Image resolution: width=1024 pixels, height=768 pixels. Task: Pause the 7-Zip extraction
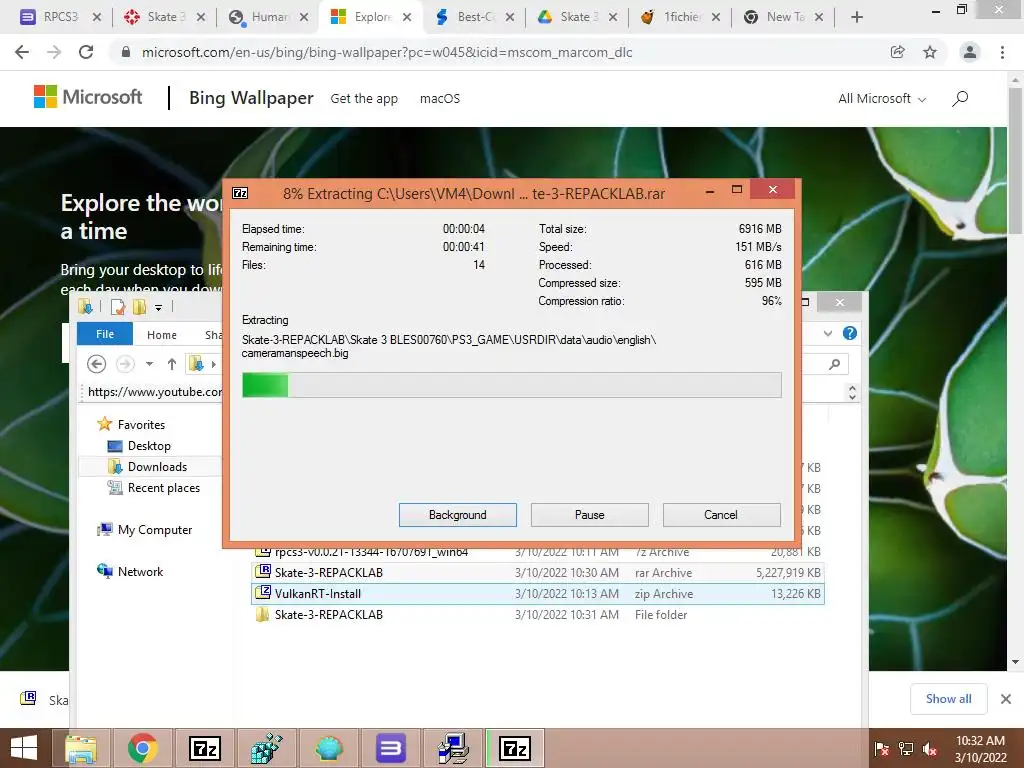[x=589, y=515]
